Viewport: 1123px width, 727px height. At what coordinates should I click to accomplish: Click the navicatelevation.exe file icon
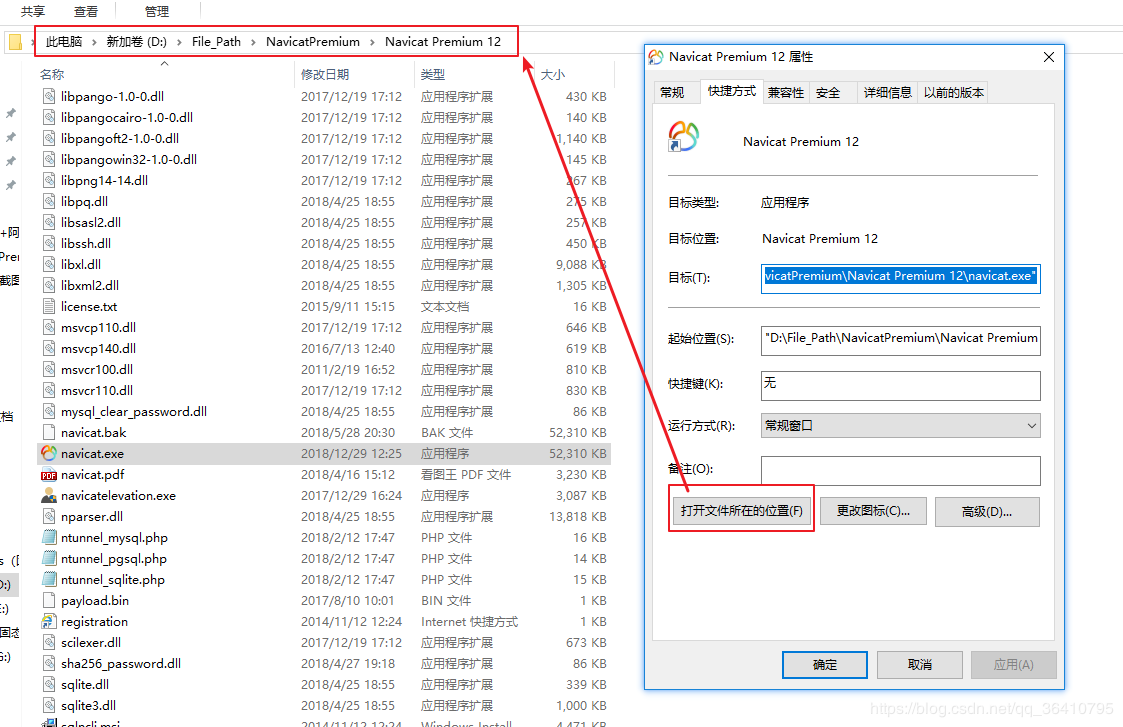49,496
